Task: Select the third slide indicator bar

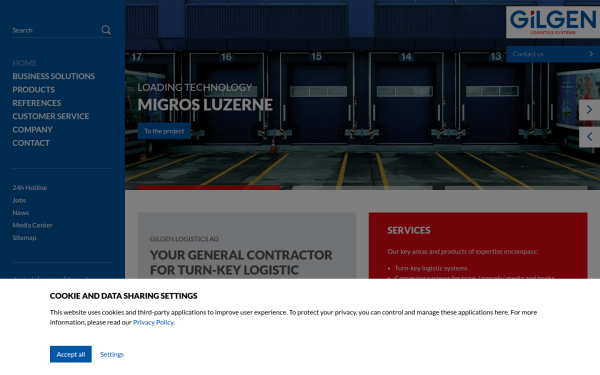Action: pyautogui.click(x=516, y=188)
